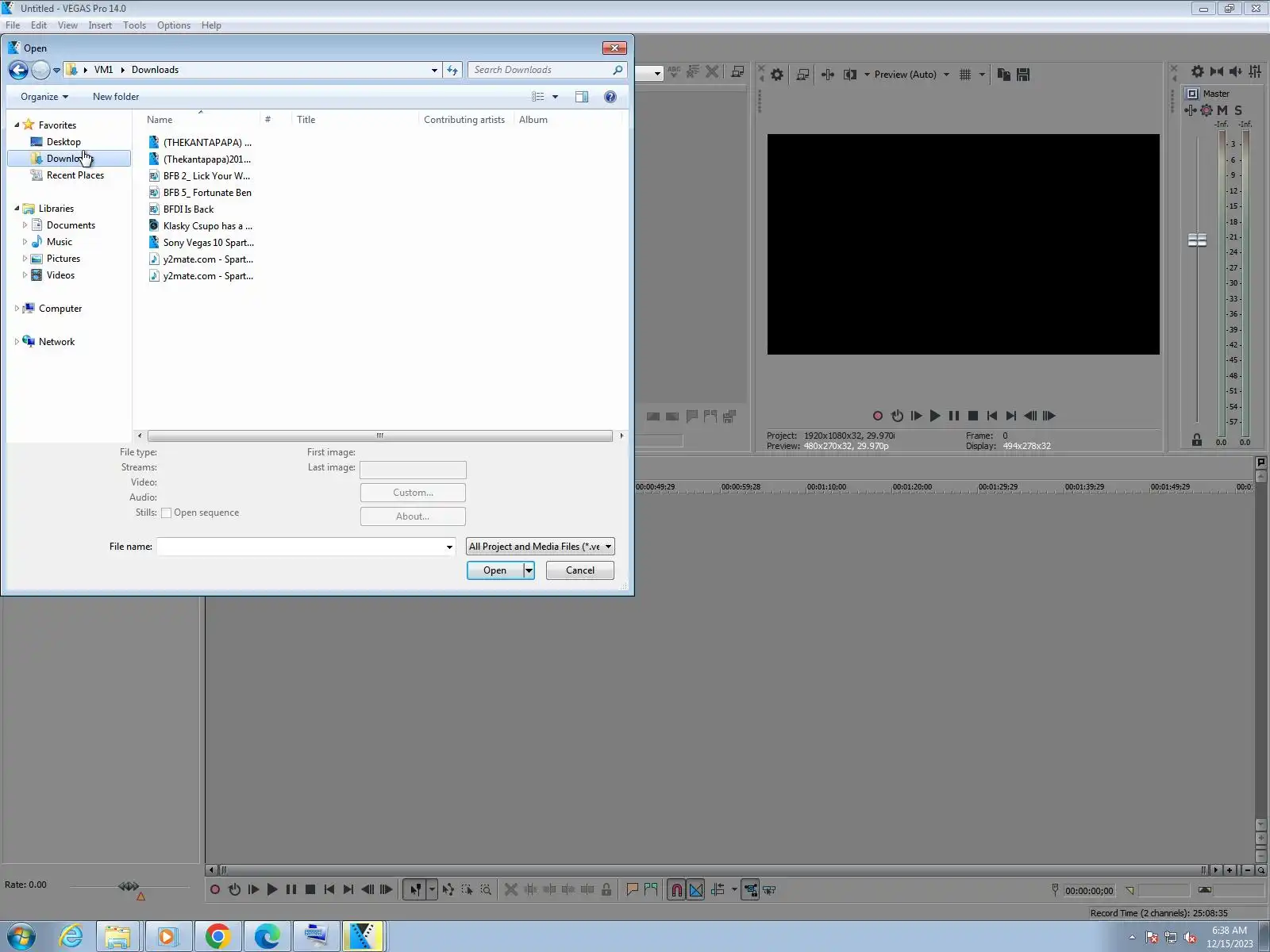Open the File menu

tap(13, 25)
